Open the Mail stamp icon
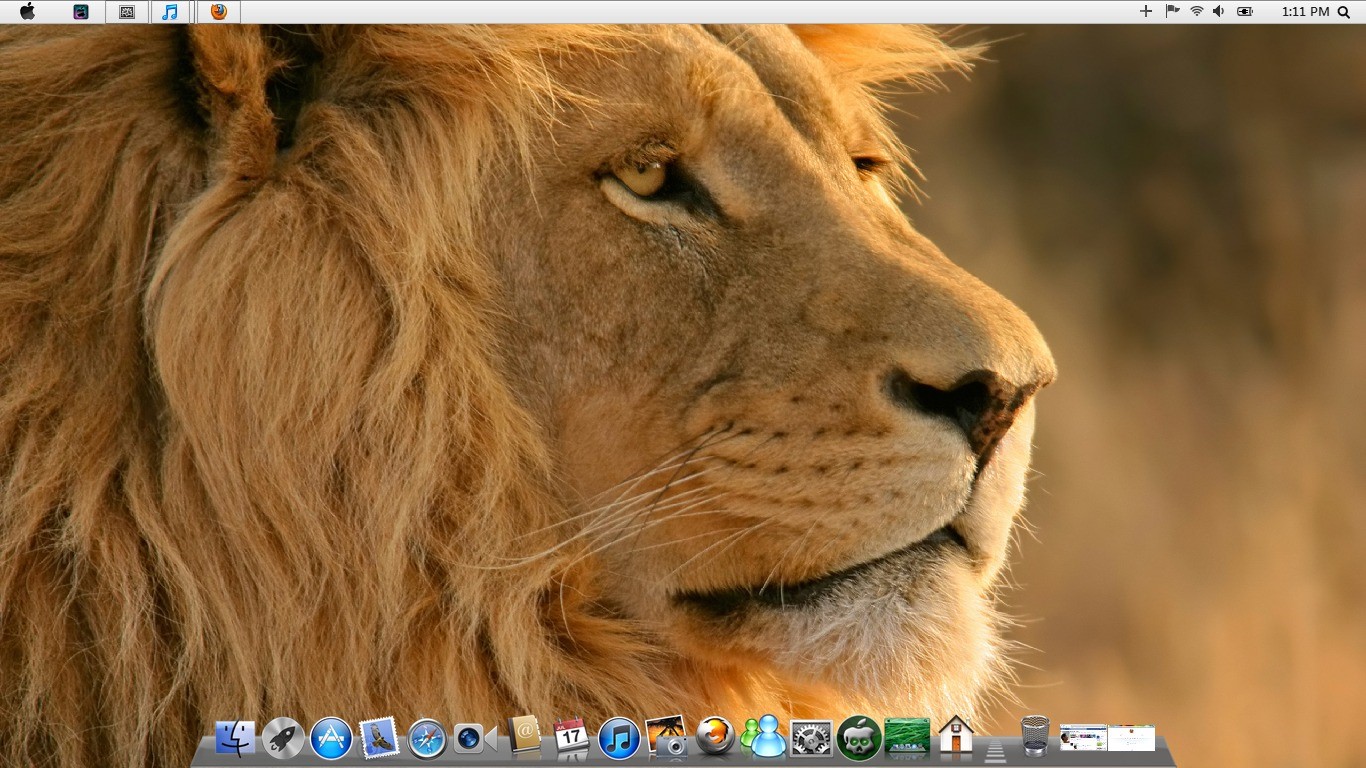The width and height of the screenshot is (1366, 768). tap(379, 739)
